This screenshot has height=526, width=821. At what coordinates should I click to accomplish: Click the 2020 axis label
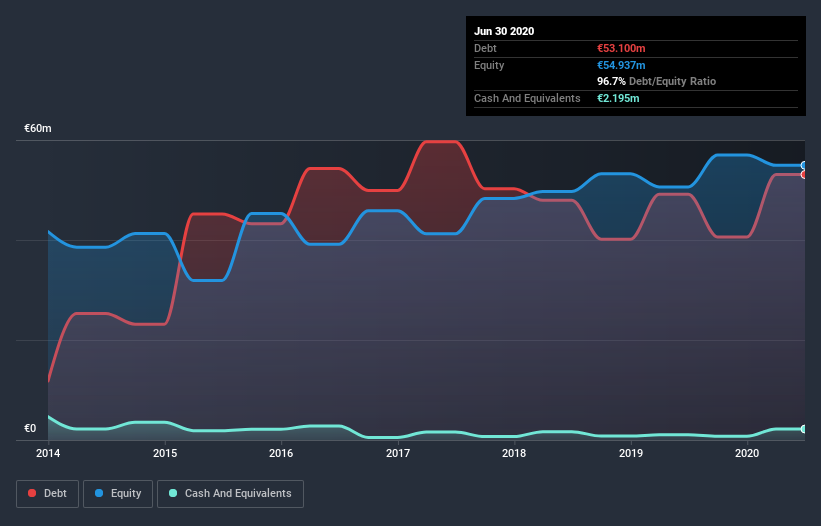[747, 453]
